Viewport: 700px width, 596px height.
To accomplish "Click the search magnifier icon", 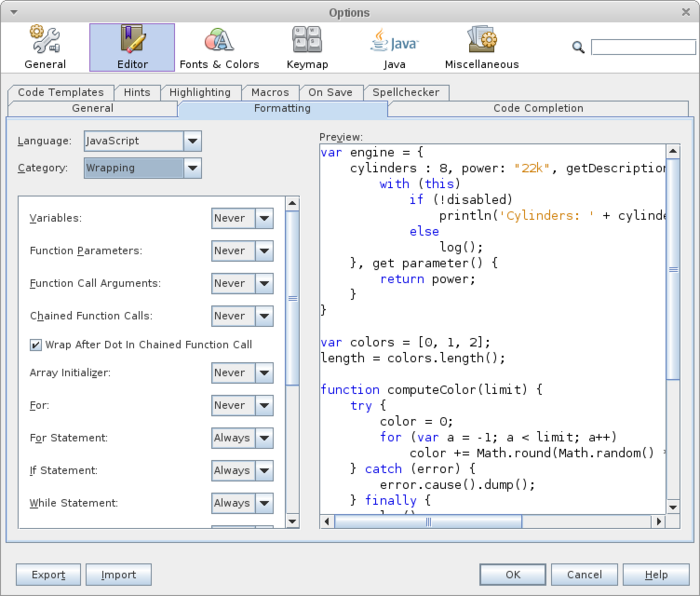I will pos(578,47).
